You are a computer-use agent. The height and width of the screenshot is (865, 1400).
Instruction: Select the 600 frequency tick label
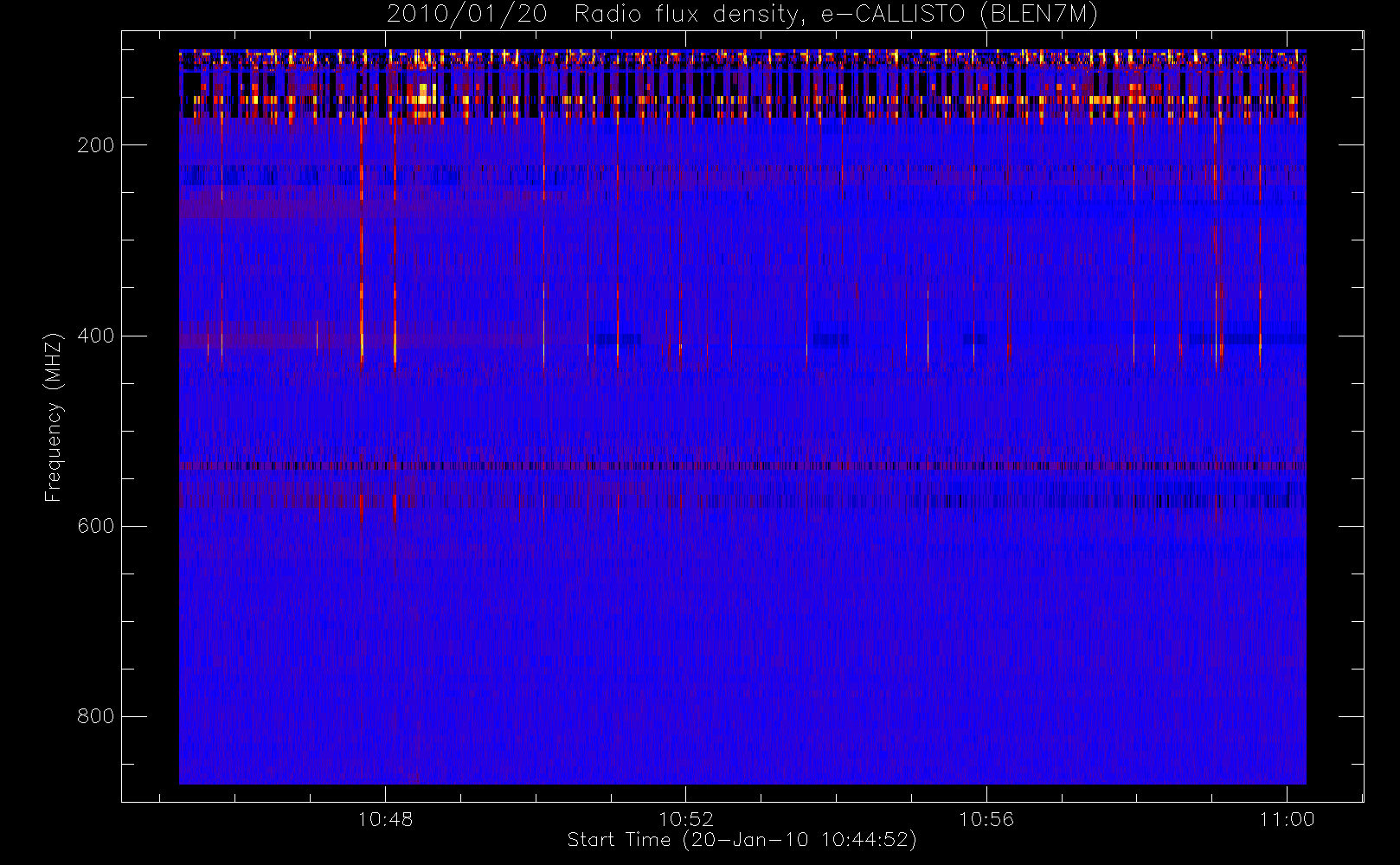[x=96, y=526]
